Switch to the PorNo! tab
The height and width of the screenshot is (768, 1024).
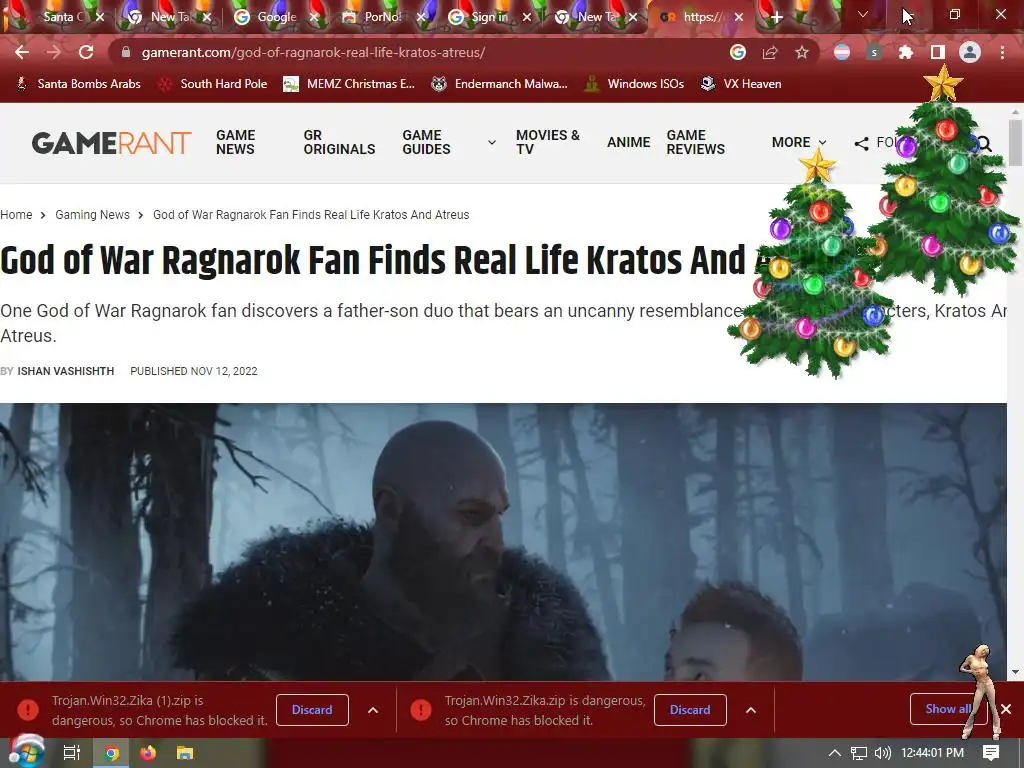coord(383,18)
